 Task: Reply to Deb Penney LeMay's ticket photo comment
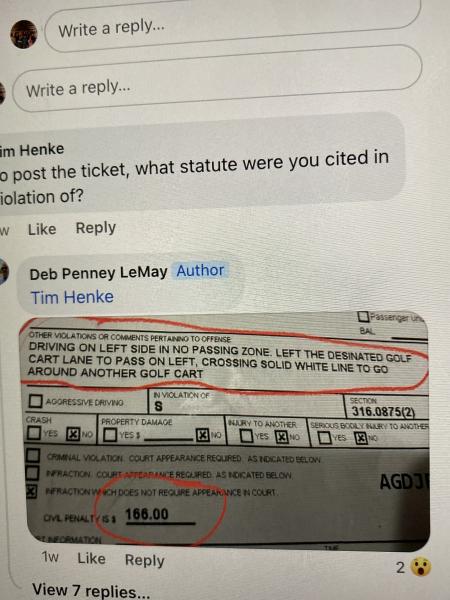pos(145,560)
